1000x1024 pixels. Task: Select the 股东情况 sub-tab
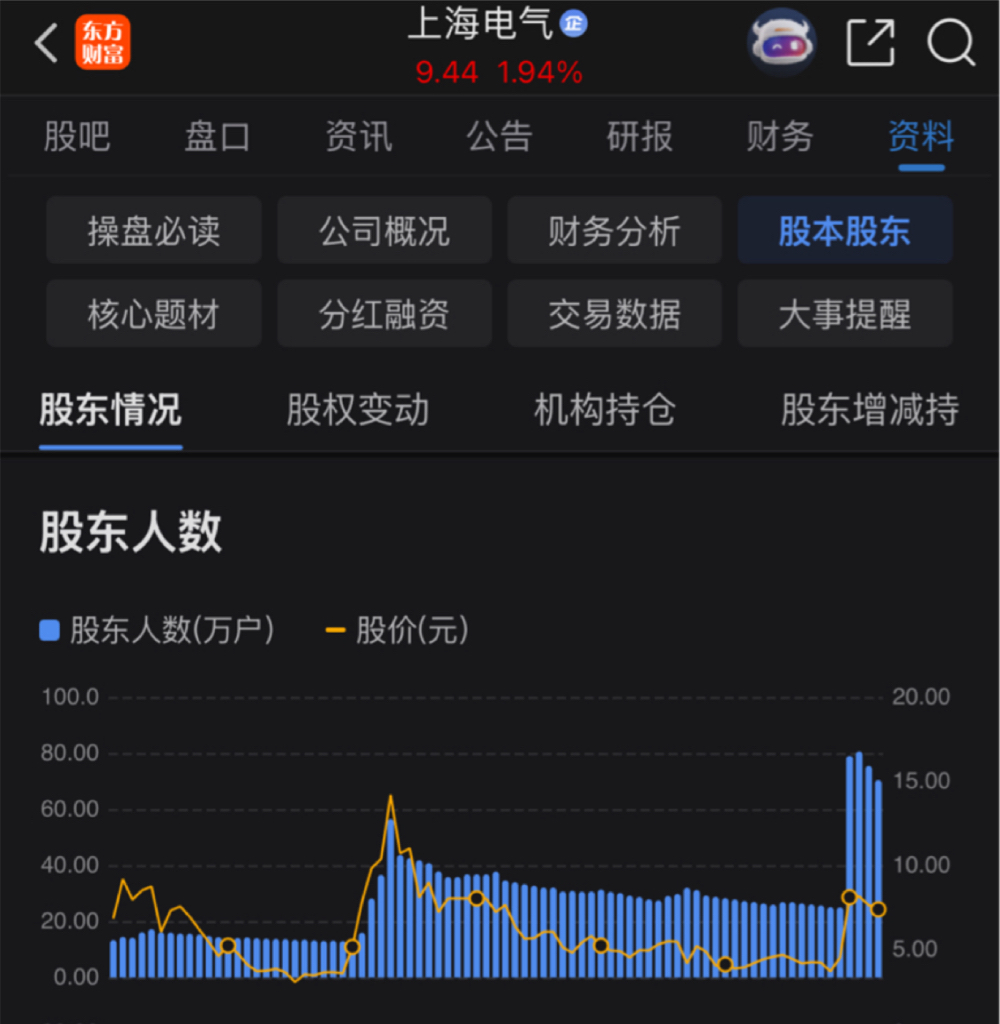coord(110,410)
